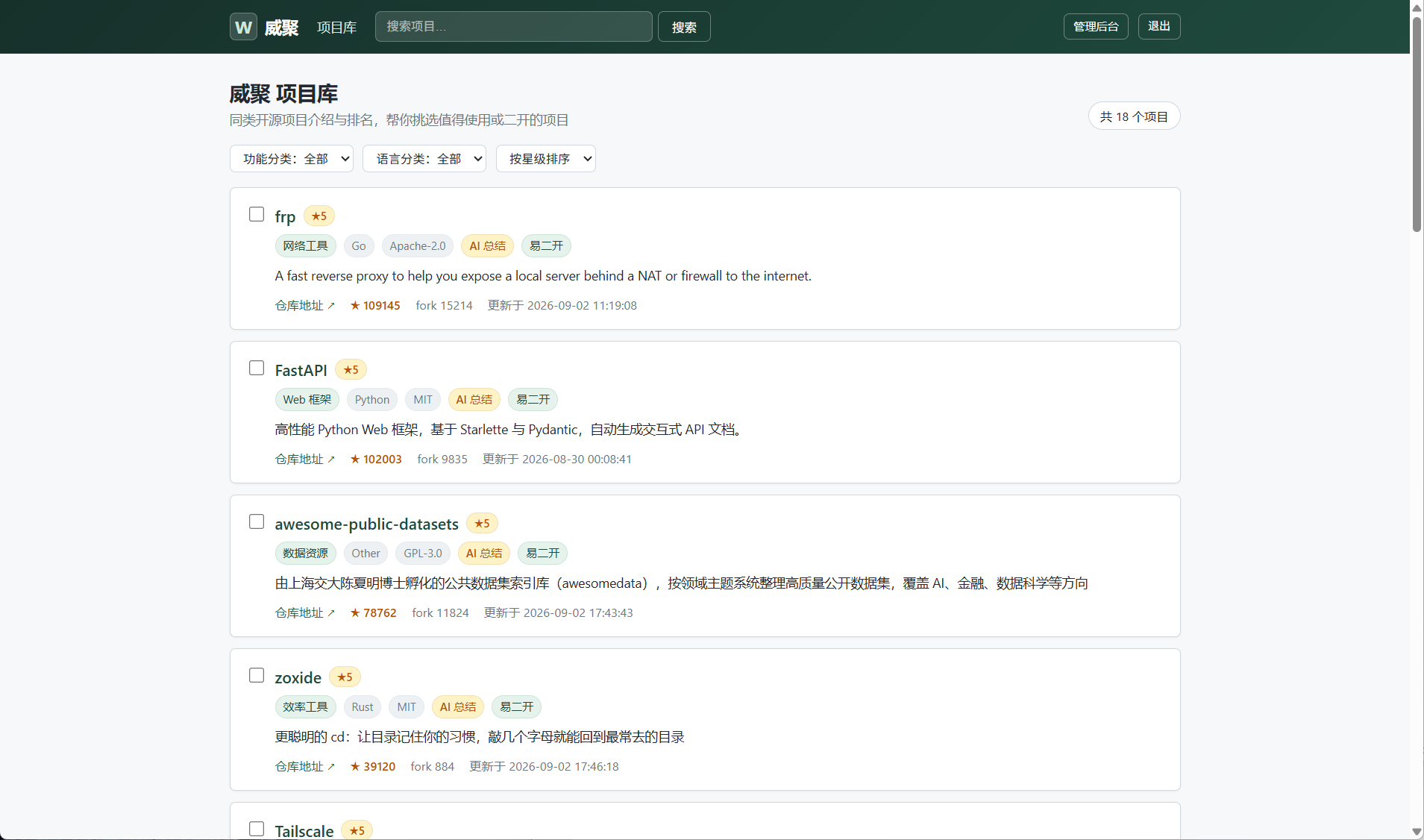Click the 退出 logout button

point(1159,27)
